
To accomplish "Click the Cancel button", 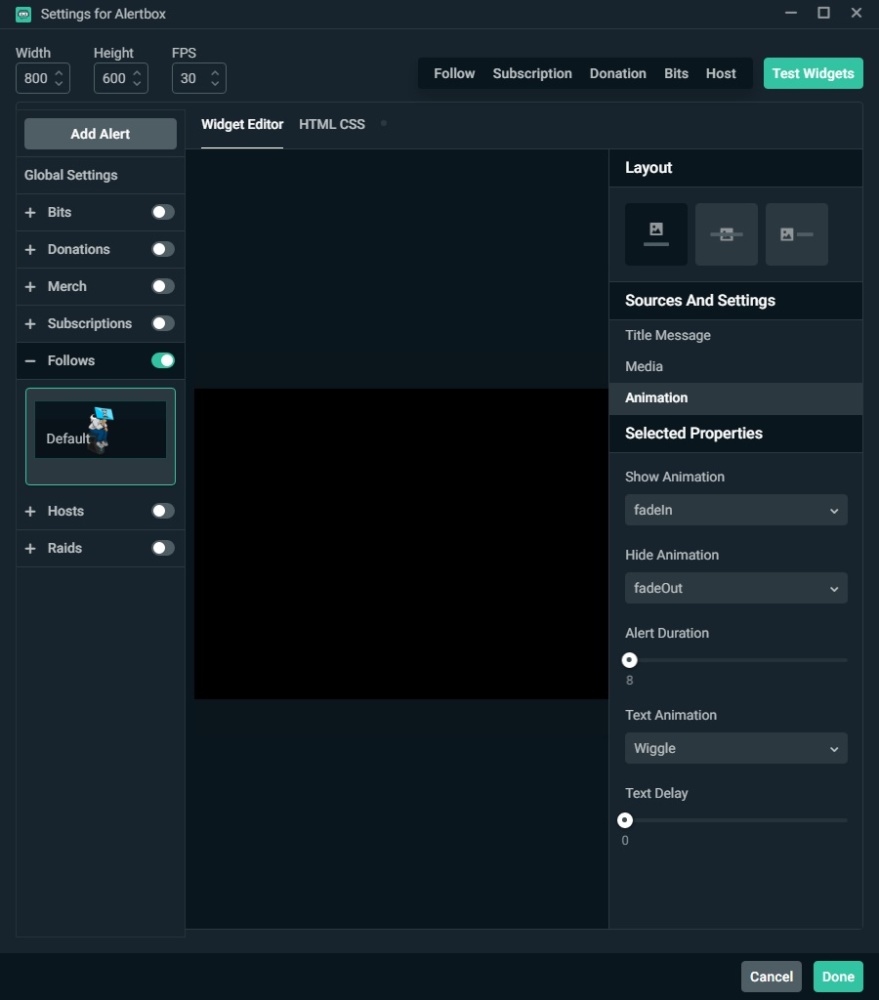I will 771,976.
